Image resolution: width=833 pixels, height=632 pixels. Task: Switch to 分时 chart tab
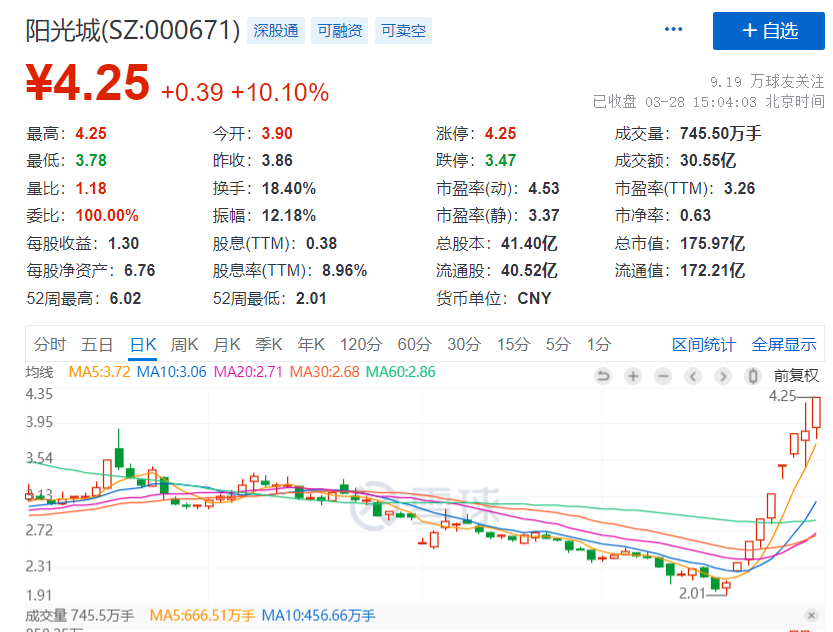click(50, 345)
